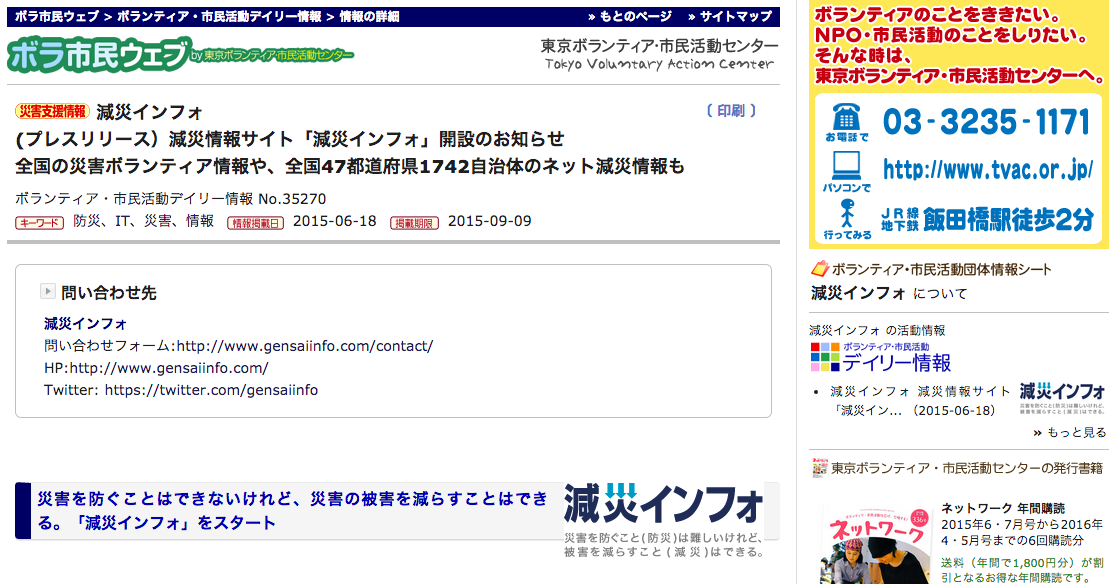Click 減災インフォ について sidebar heading

[888, 293]
